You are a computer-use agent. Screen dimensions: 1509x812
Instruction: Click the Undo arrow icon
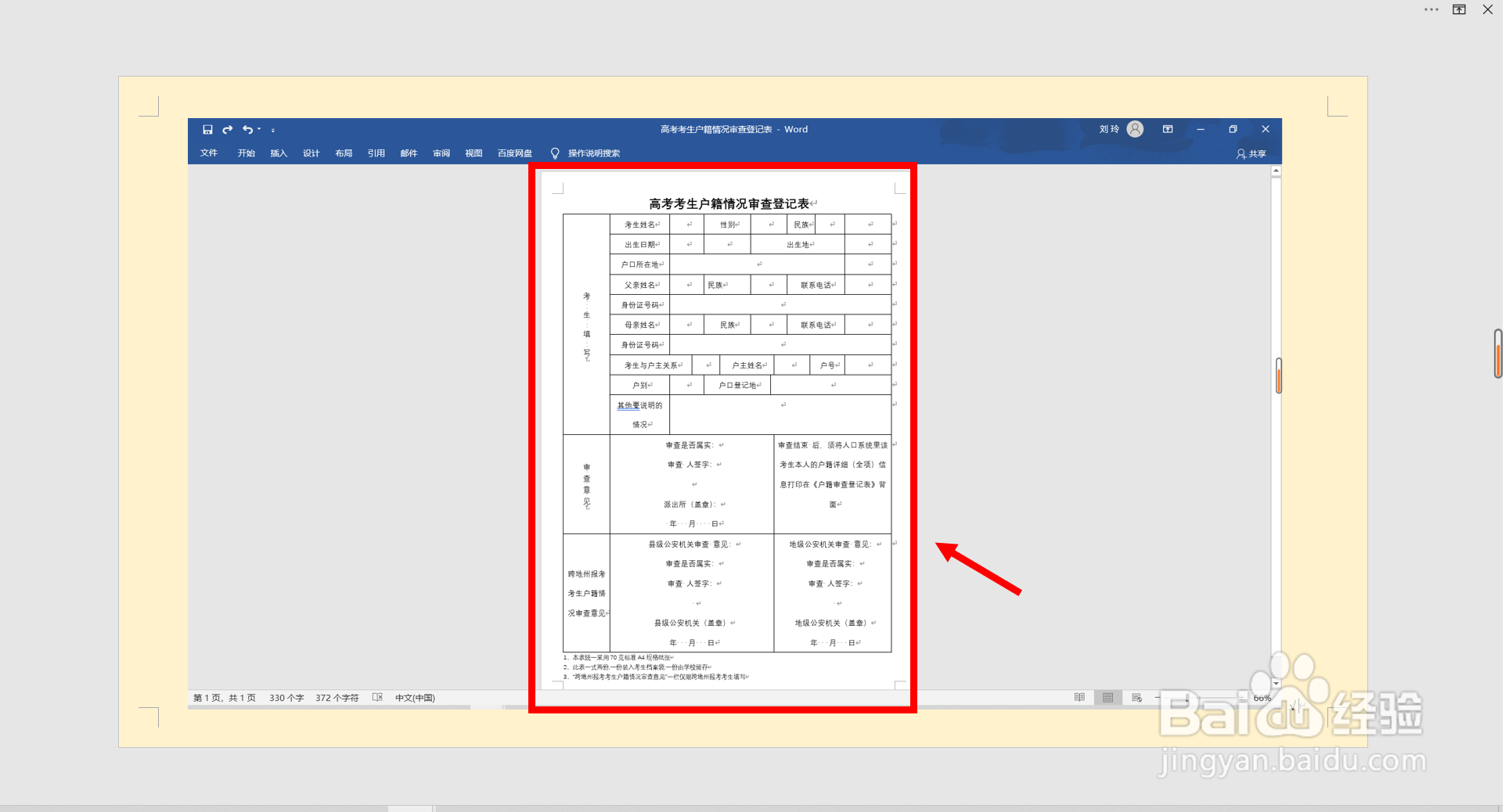247,130
